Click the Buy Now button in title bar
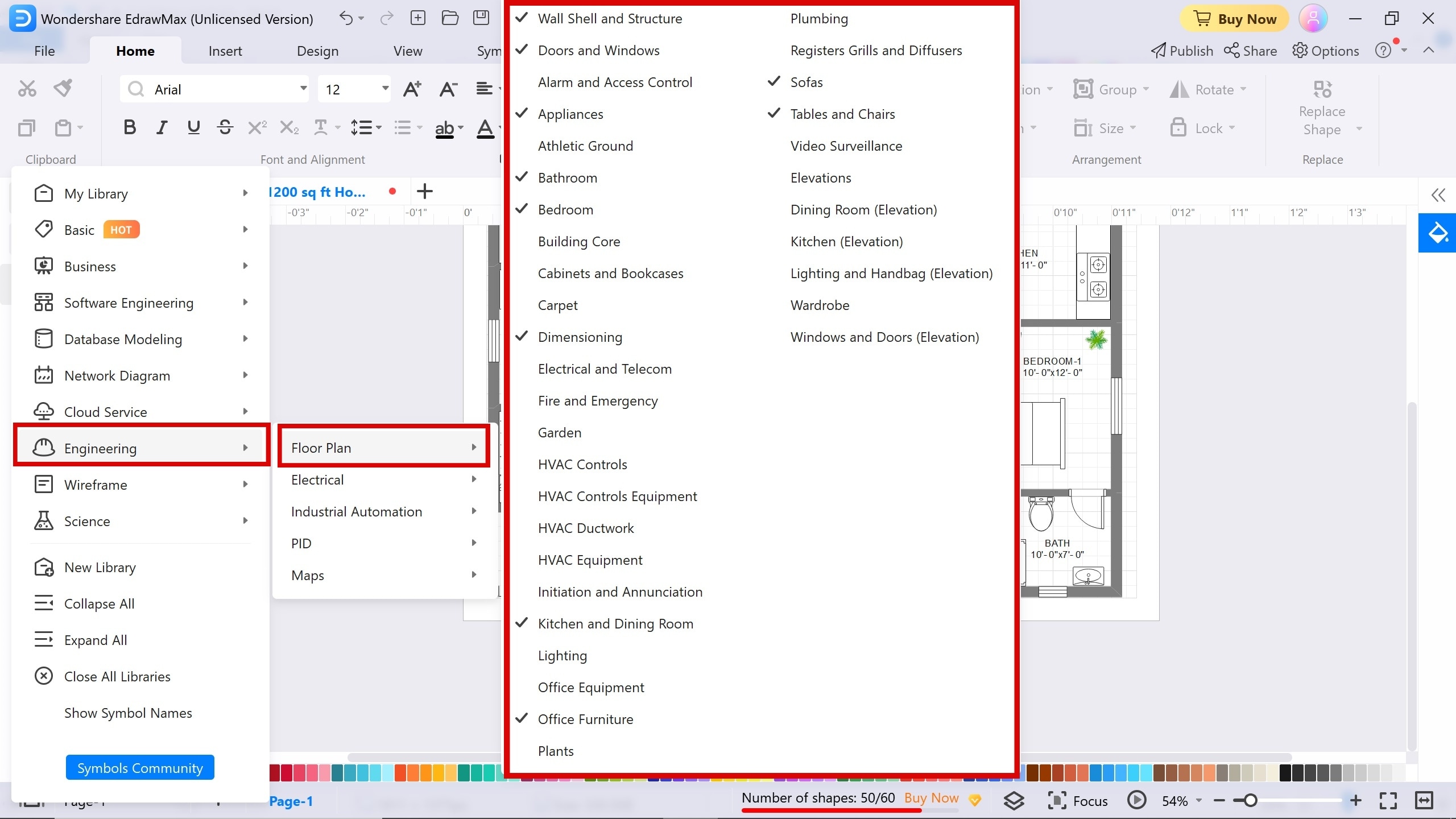This screenshot has width=1456, height=819. coord(1234,19)
